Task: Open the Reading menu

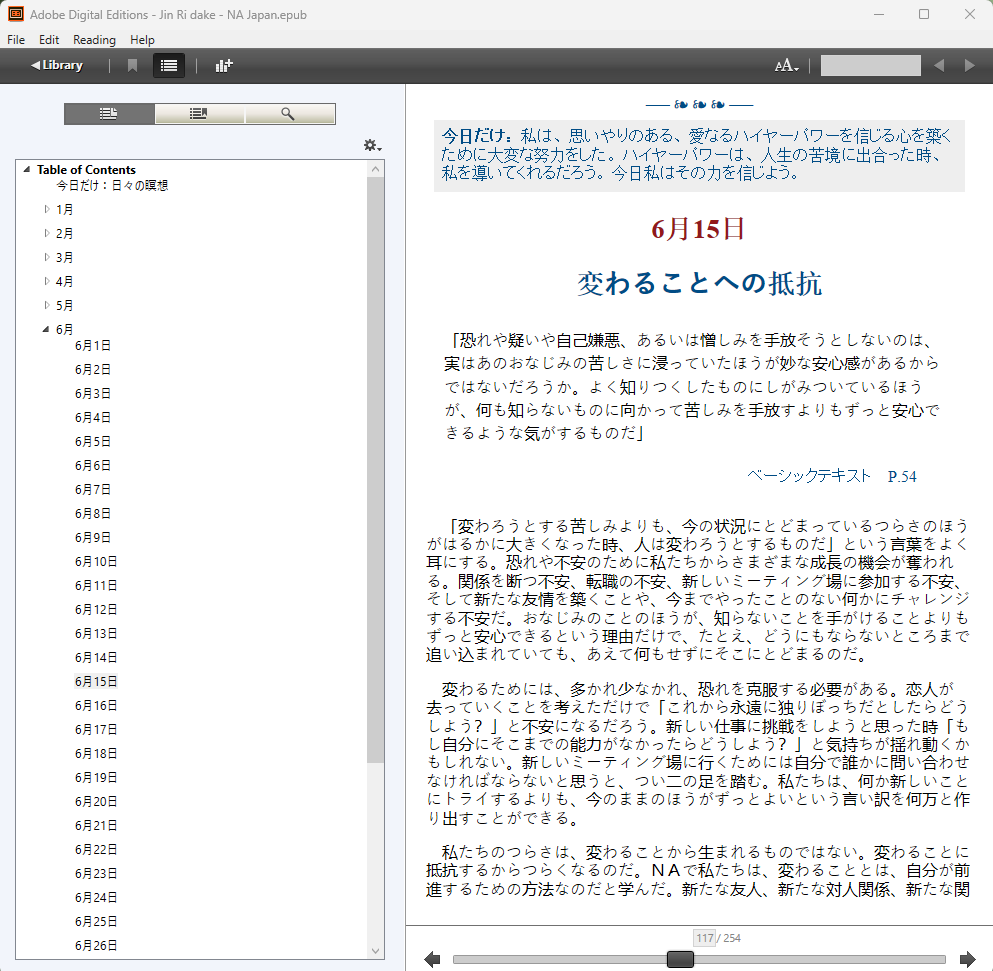Action: click(x=94, y=40)
